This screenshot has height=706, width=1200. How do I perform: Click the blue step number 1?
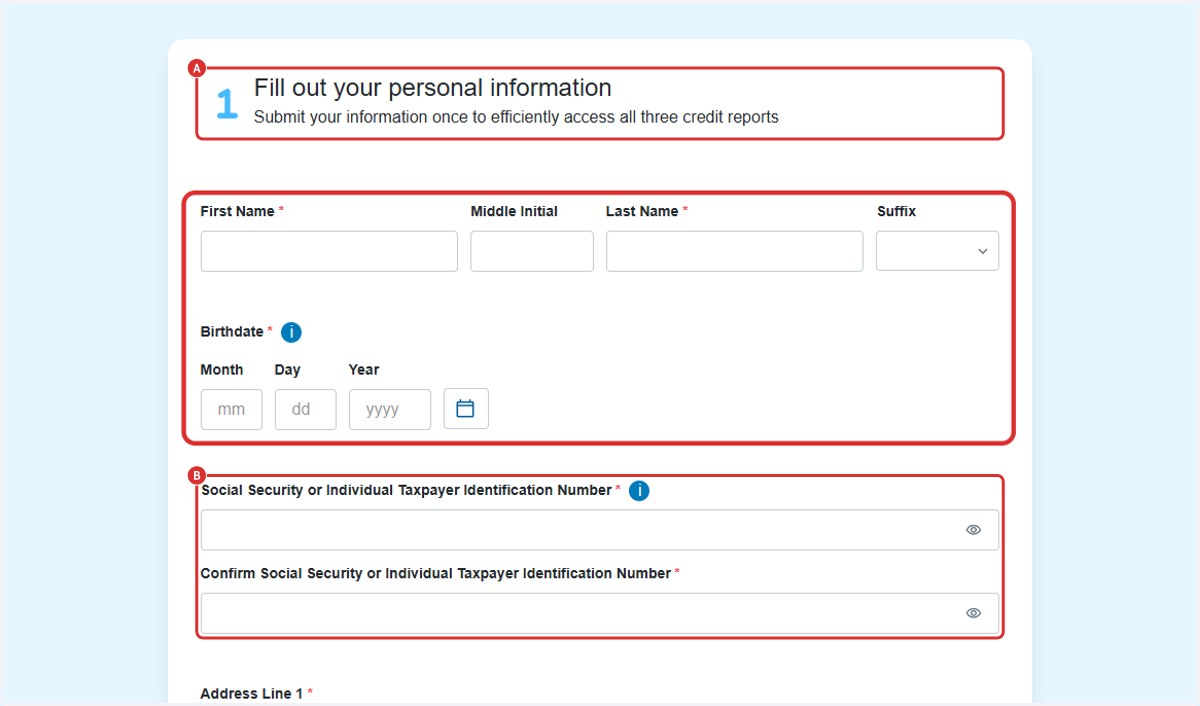[227, 103]
